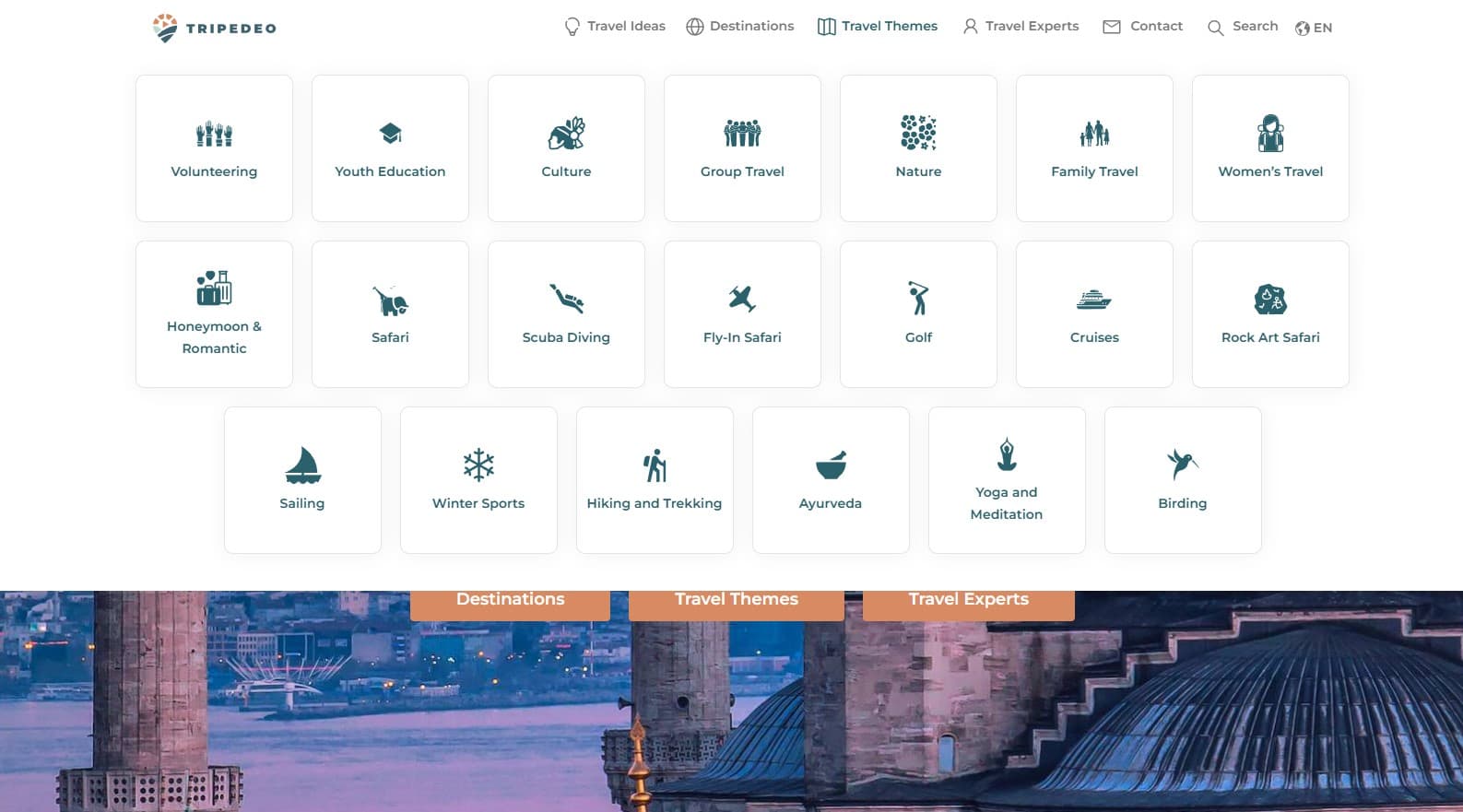Click the Yoga and Meditation label
The width and height of the screenshot is (1463, 812).
(1007, 503)
